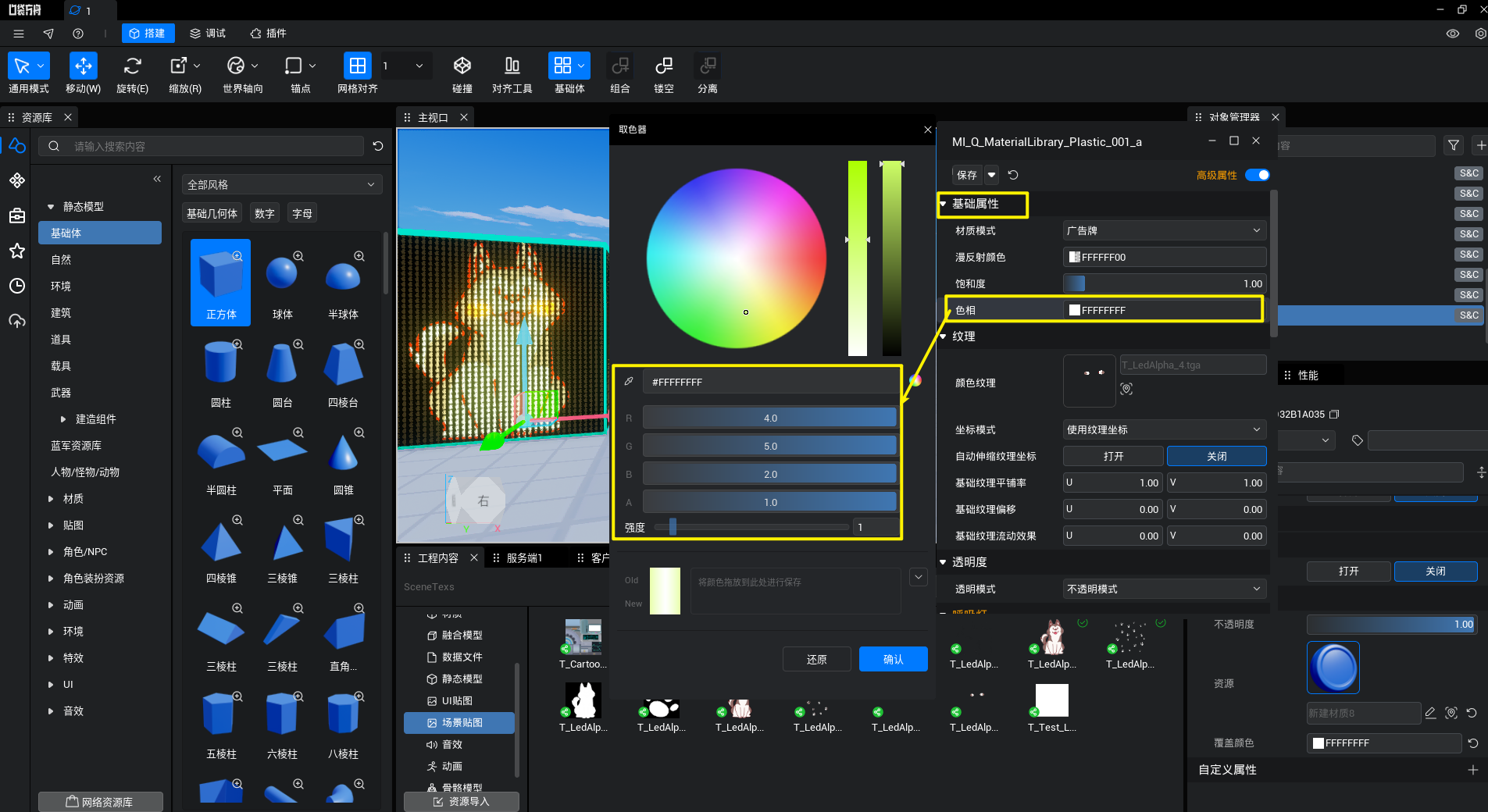The width and height of the screenshot is (1488, 812).
Task: Click the 保存 save button
Action: [x=967, y=175]
